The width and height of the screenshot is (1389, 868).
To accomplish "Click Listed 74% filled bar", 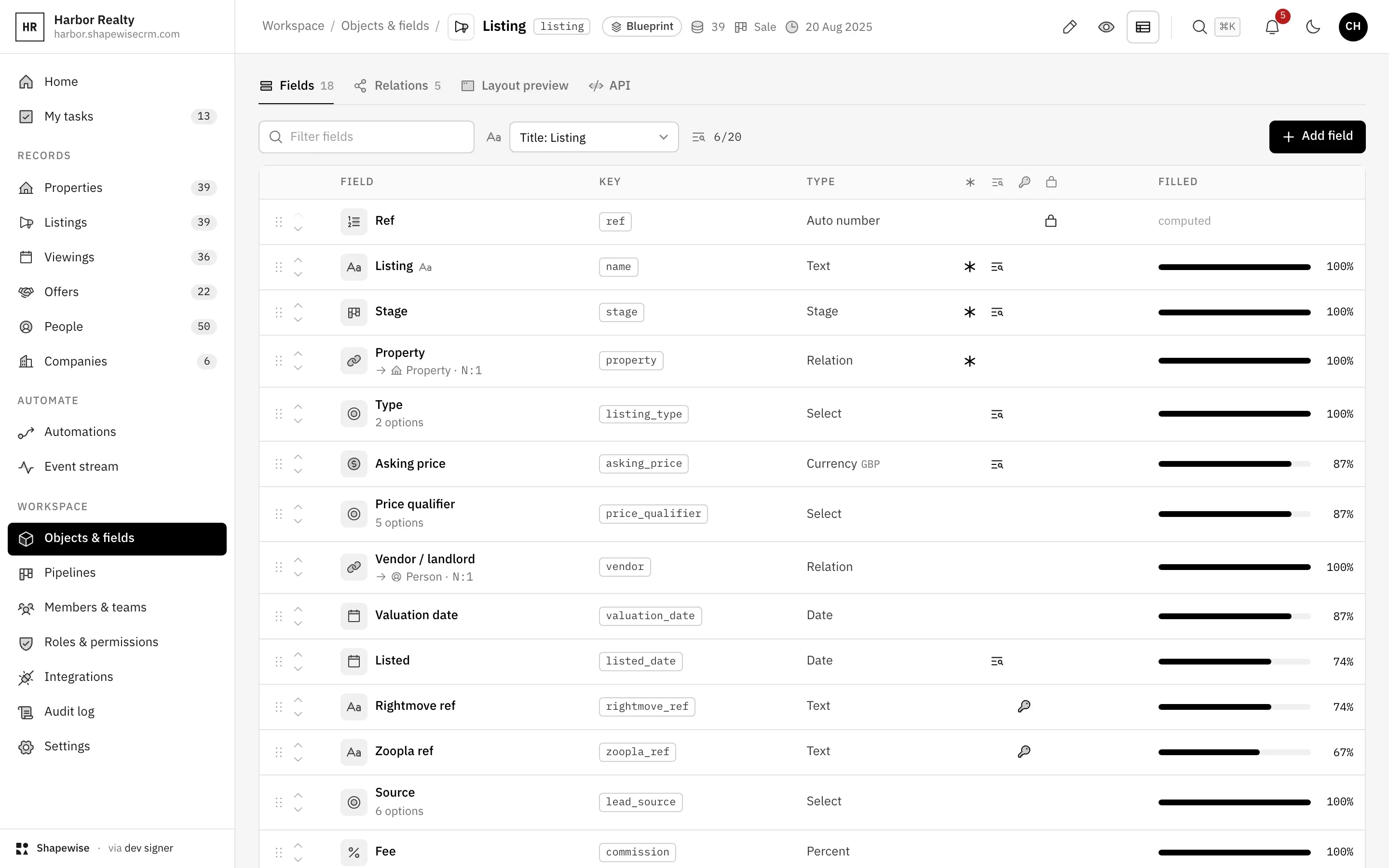I will pos(1234,661).
